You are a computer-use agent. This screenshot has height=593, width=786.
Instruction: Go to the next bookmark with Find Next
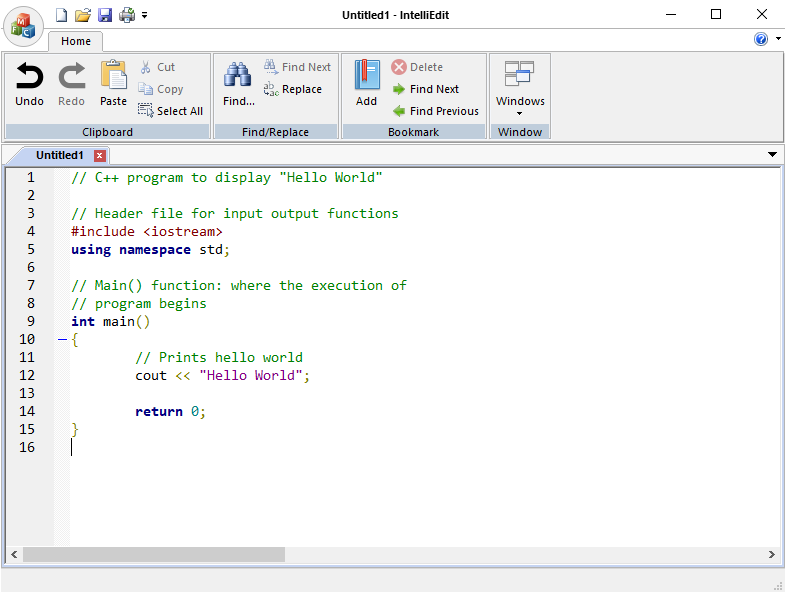(425, 89)
